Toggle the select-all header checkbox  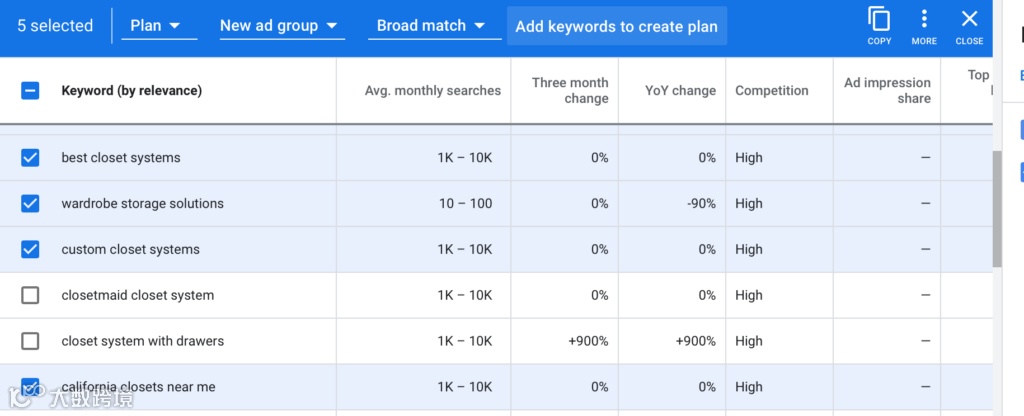click(30, 90)
